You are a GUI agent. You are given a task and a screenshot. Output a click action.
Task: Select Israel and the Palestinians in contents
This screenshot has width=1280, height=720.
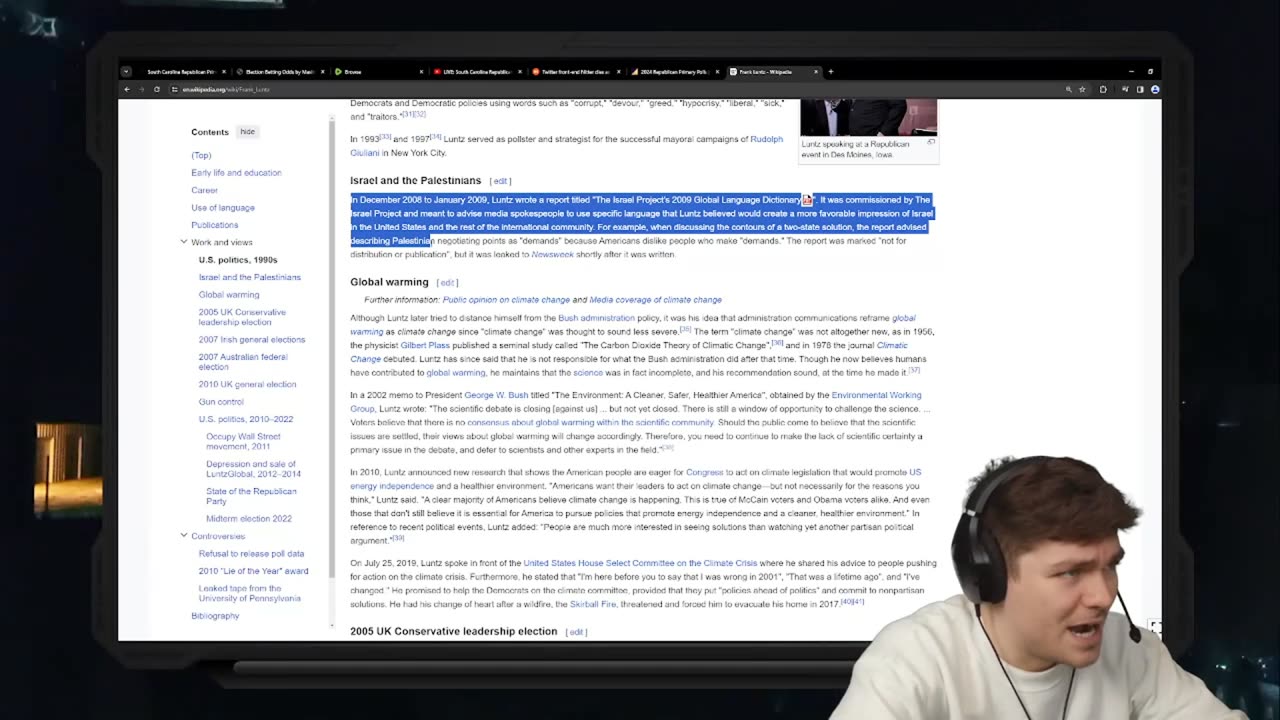249,277
